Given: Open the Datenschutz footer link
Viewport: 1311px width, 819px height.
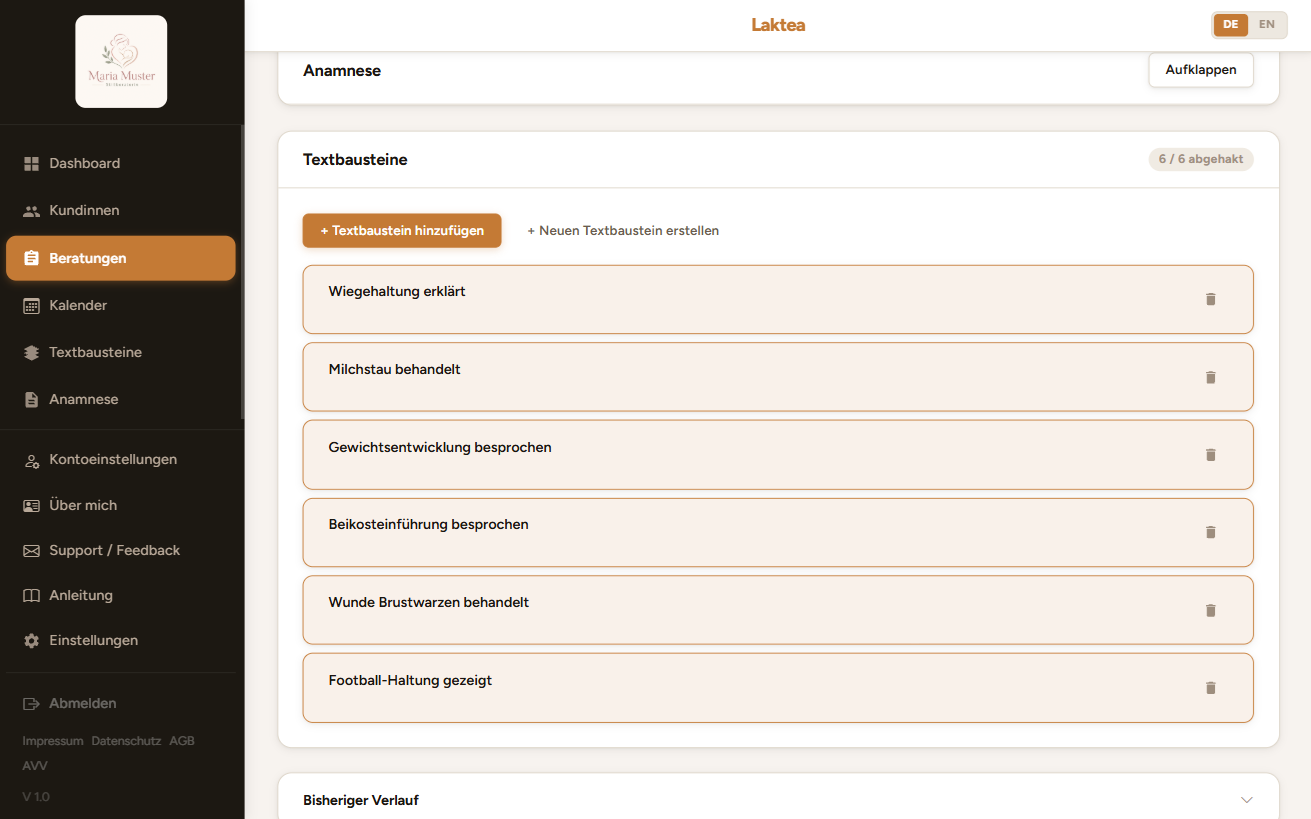Looking at the screenshot, I should (126, 741).
